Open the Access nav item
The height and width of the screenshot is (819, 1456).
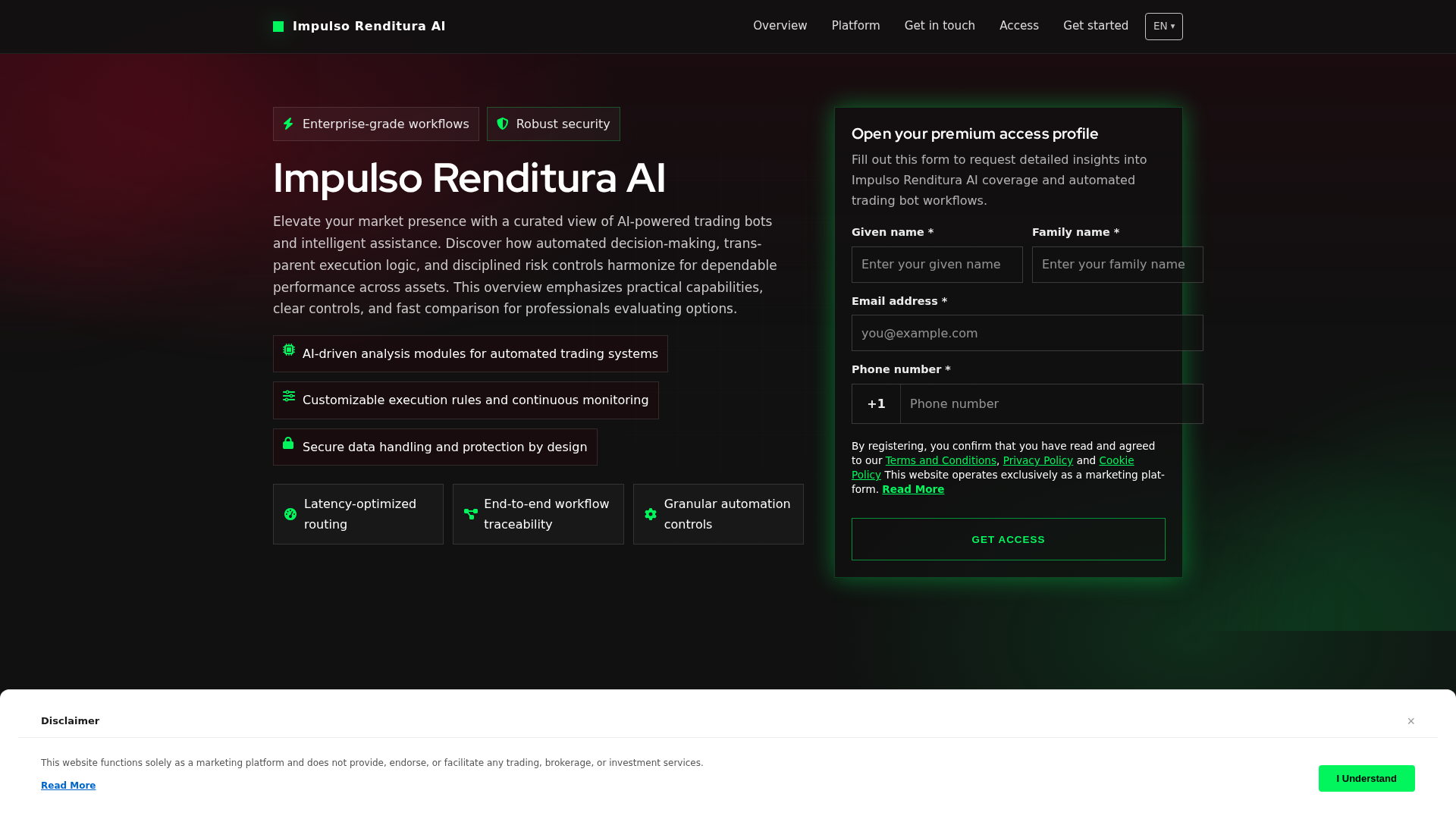(x=1019, y=26)
